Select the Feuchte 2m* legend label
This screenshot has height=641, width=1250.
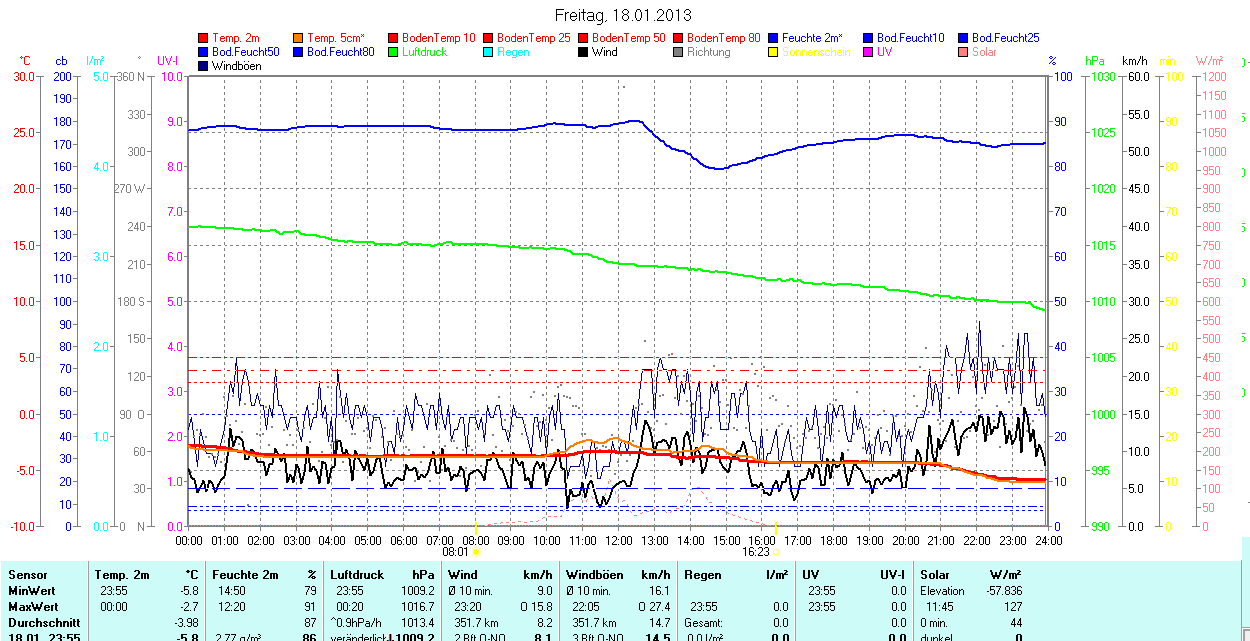pyautogui.click(x=812, y=38)
